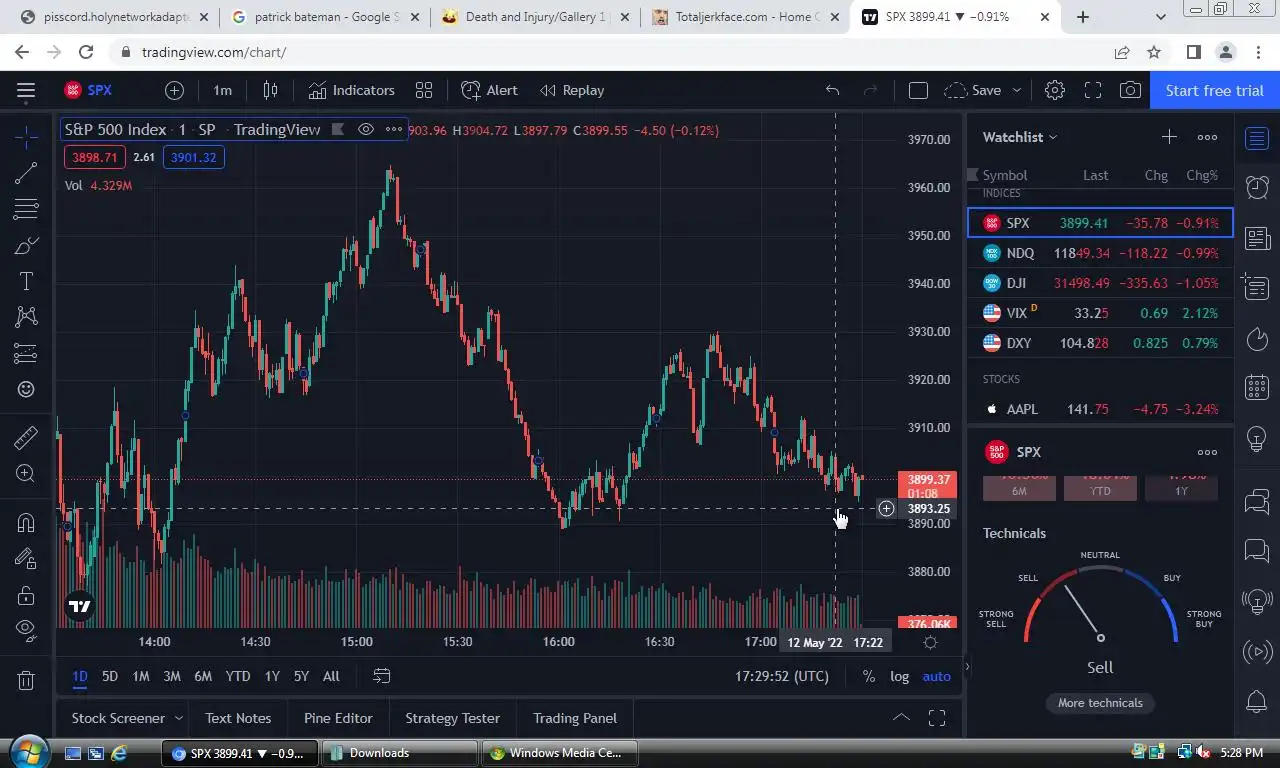The width and height of the screenshot is (1280, 768).
Task: Open the Pine Editor tab
Action: (338, 718)
